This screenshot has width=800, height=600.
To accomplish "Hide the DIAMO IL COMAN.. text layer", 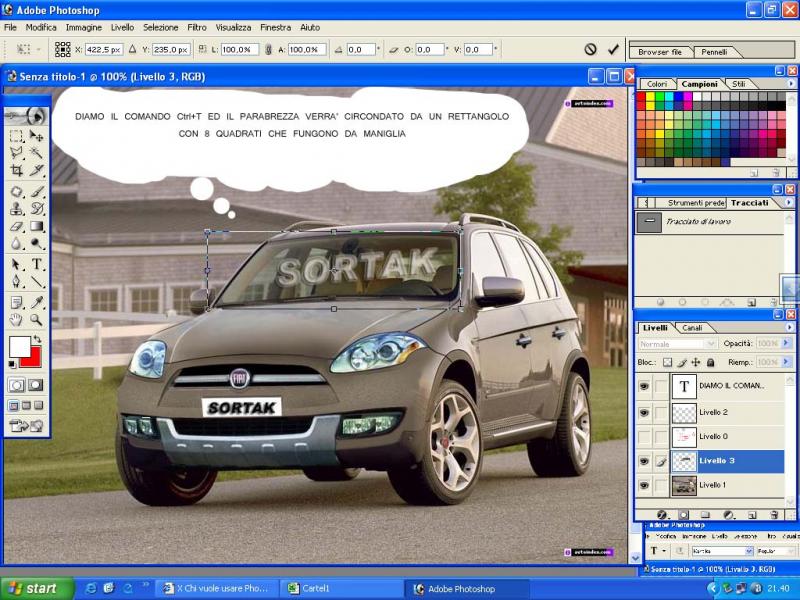I will tap(644, 386).
